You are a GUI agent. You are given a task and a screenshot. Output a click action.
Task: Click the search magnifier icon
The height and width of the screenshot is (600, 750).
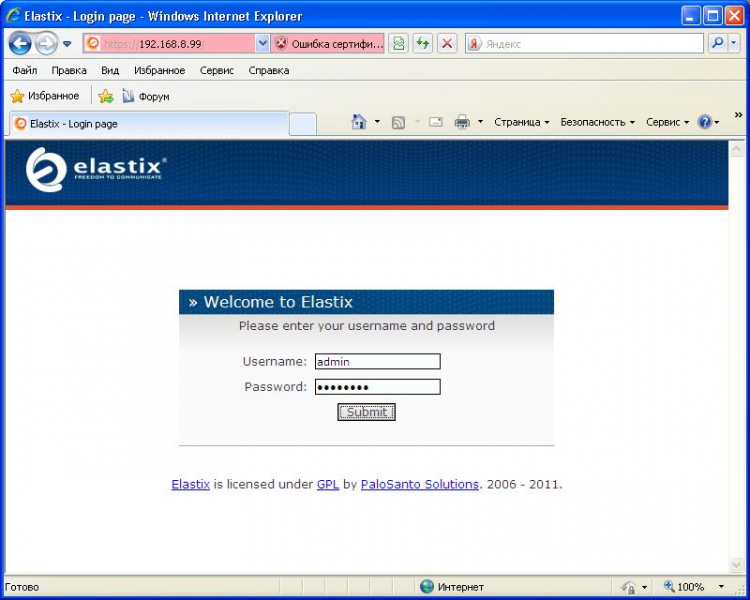coord(718,44)
